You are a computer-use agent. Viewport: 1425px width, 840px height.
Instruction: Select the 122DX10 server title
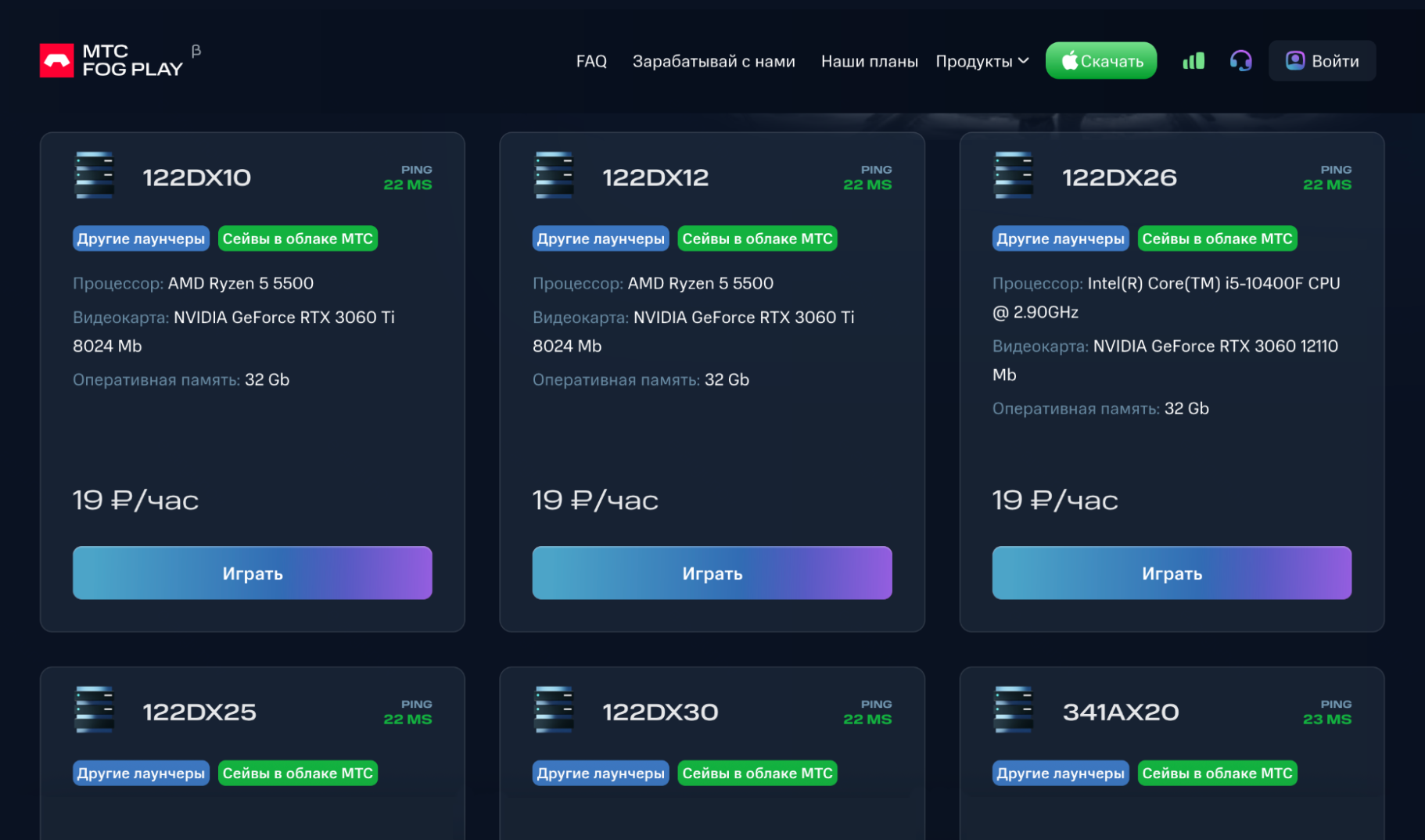point(196,178)
